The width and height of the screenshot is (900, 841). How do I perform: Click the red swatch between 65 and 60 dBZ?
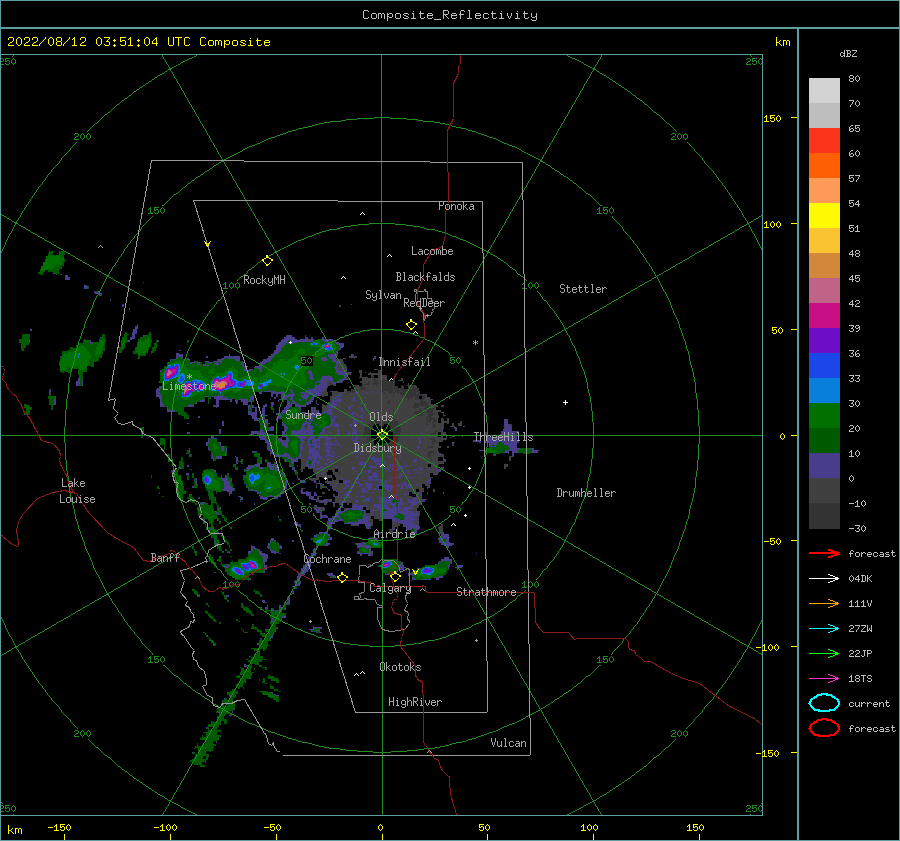(824, 141)
